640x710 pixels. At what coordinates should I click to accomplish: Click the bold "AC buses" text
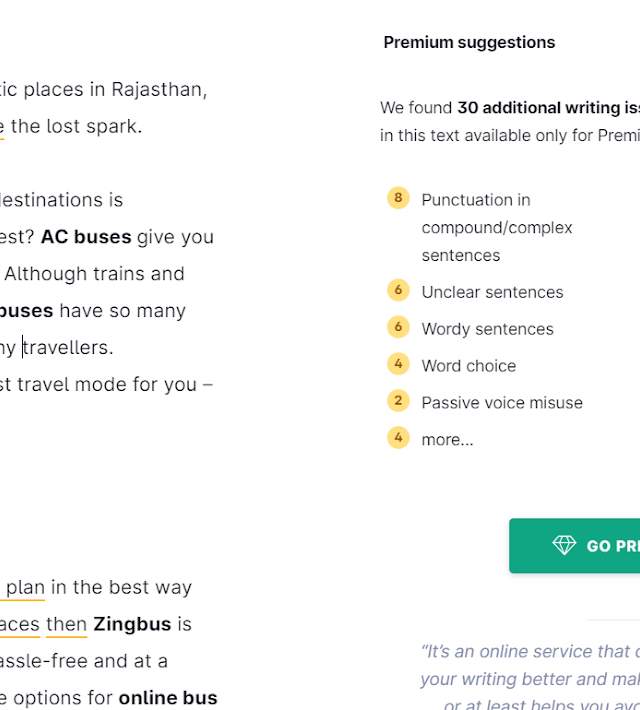pyautogui.click(x=86, y=237)
